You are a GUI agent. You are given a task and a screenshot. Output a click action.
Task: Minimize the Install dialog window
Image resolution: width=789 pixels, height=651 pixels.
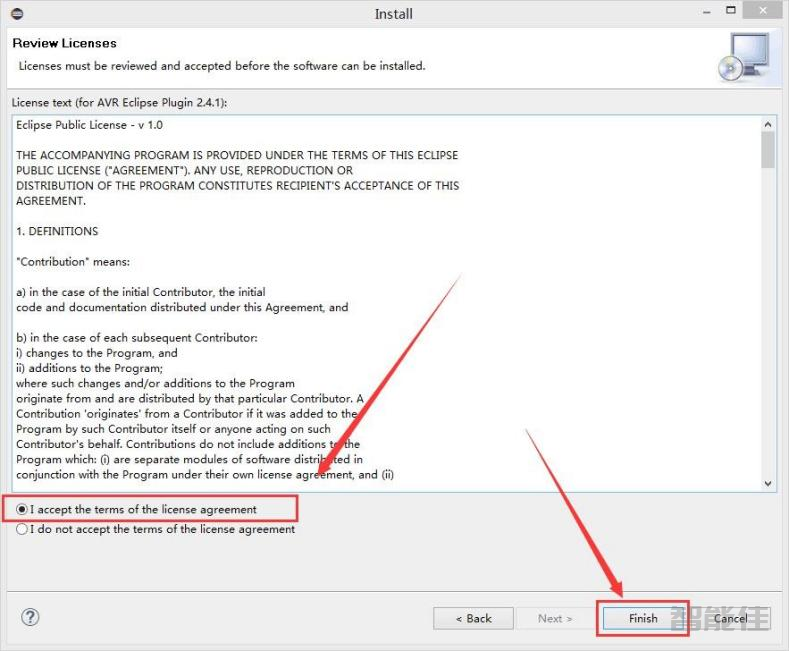pyautogui.click(x=705, y=13)
